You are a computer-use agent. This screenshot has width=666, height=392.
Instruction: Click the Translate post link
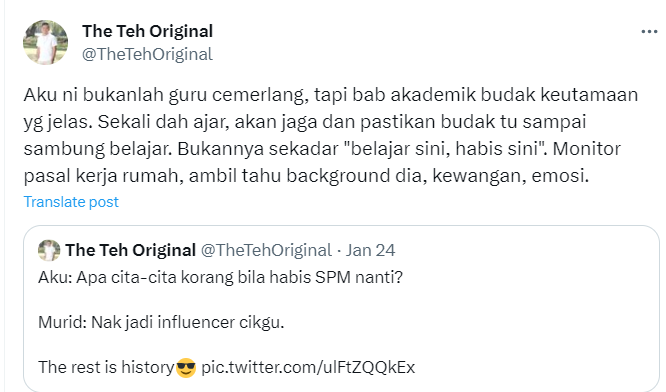tap(71, 202)
